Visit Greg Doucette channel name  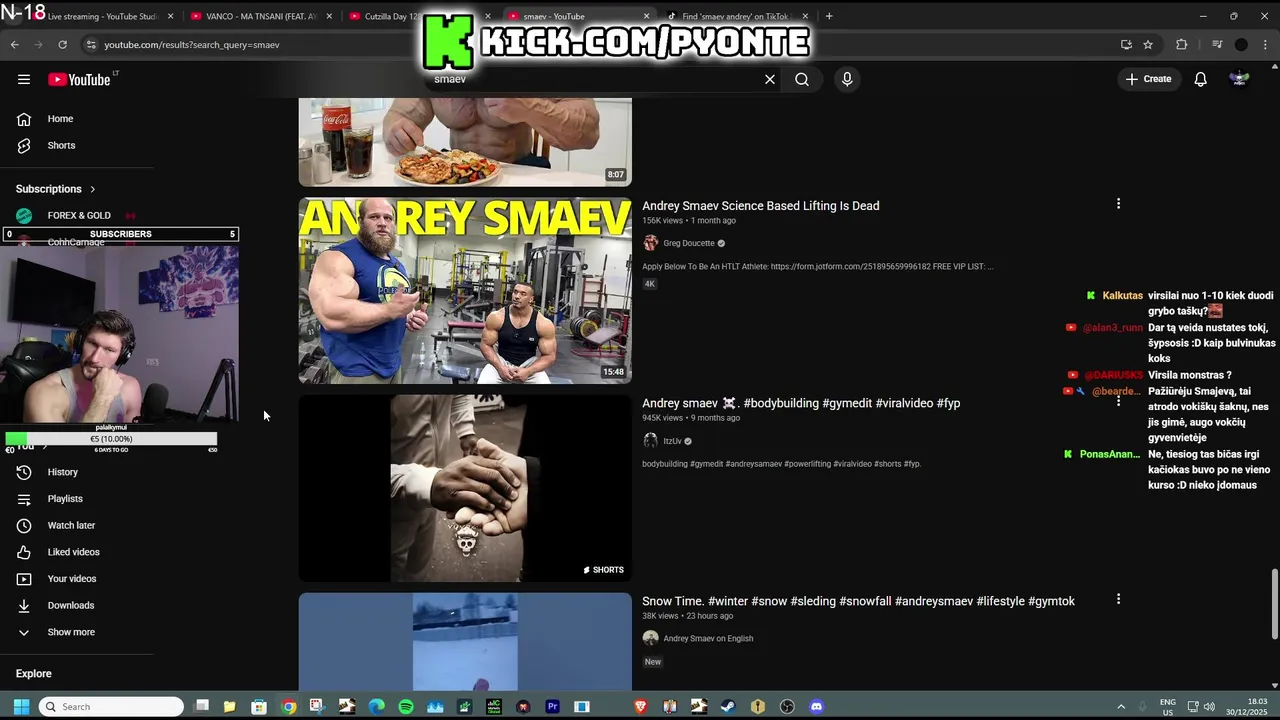(689, 243)
